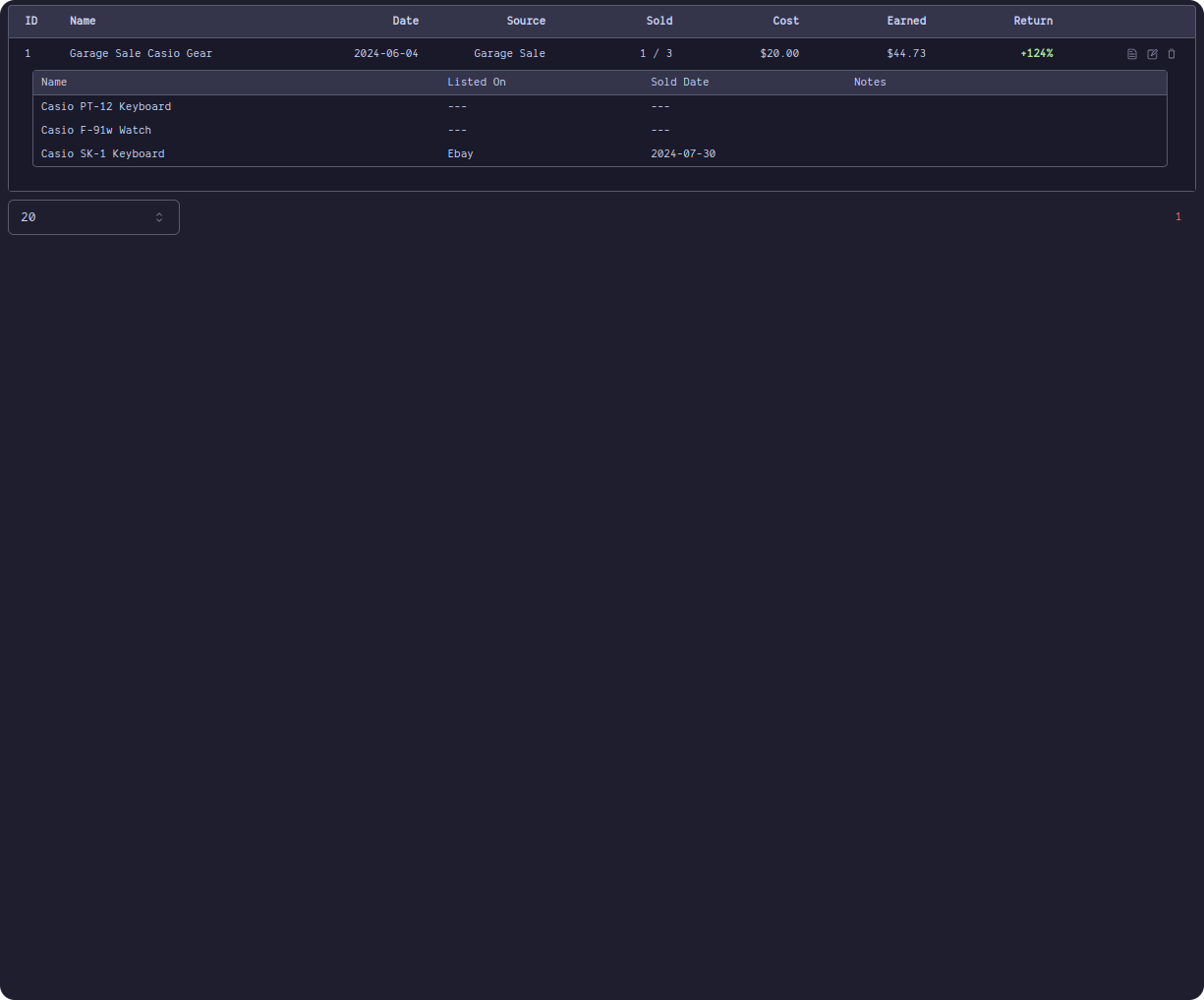Sort by the Return column header

tap(1033, 21)
